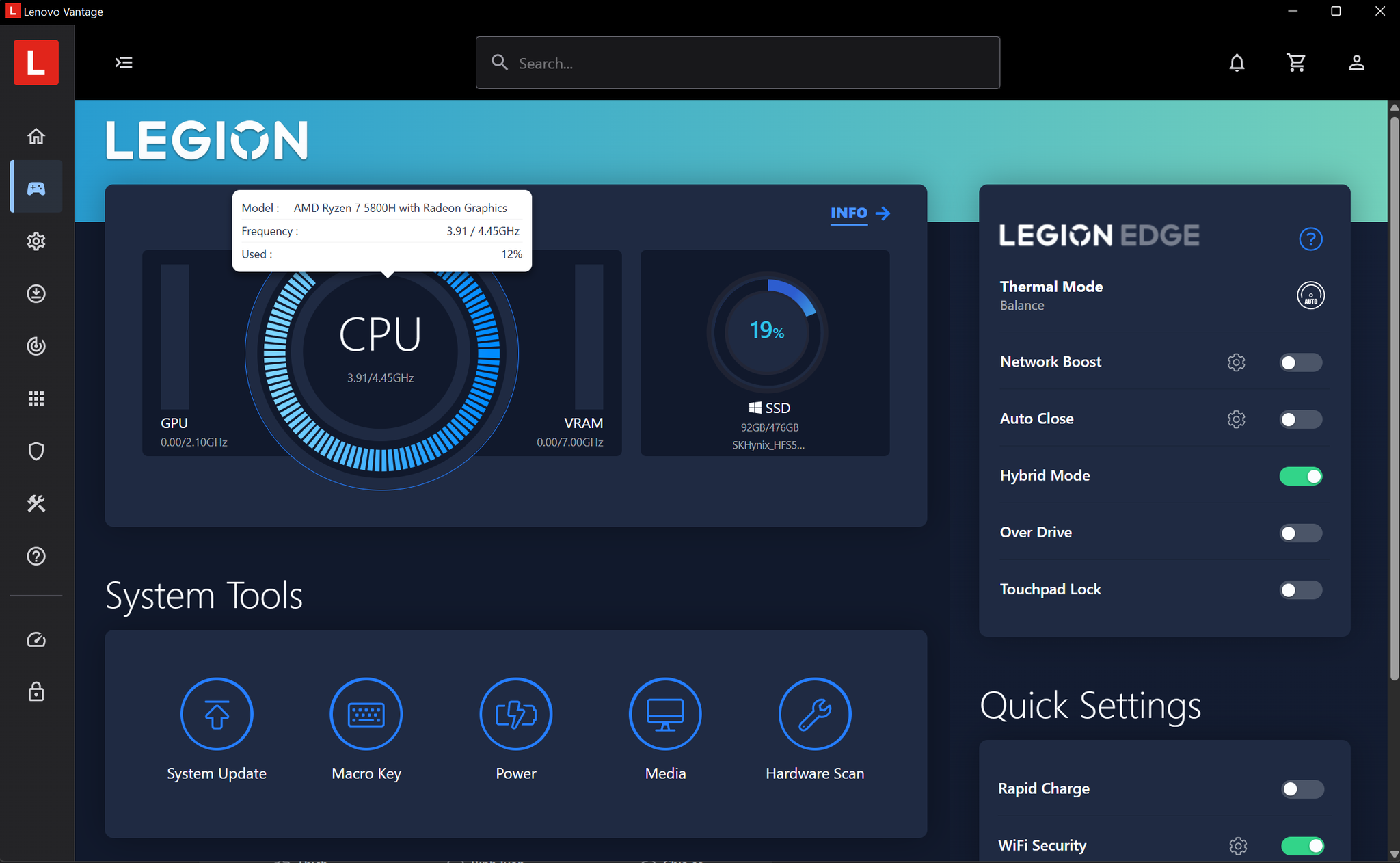Click the red Lenovo L logo
This screenshot has height=863, width=1400.
click(x=36, y=62)
